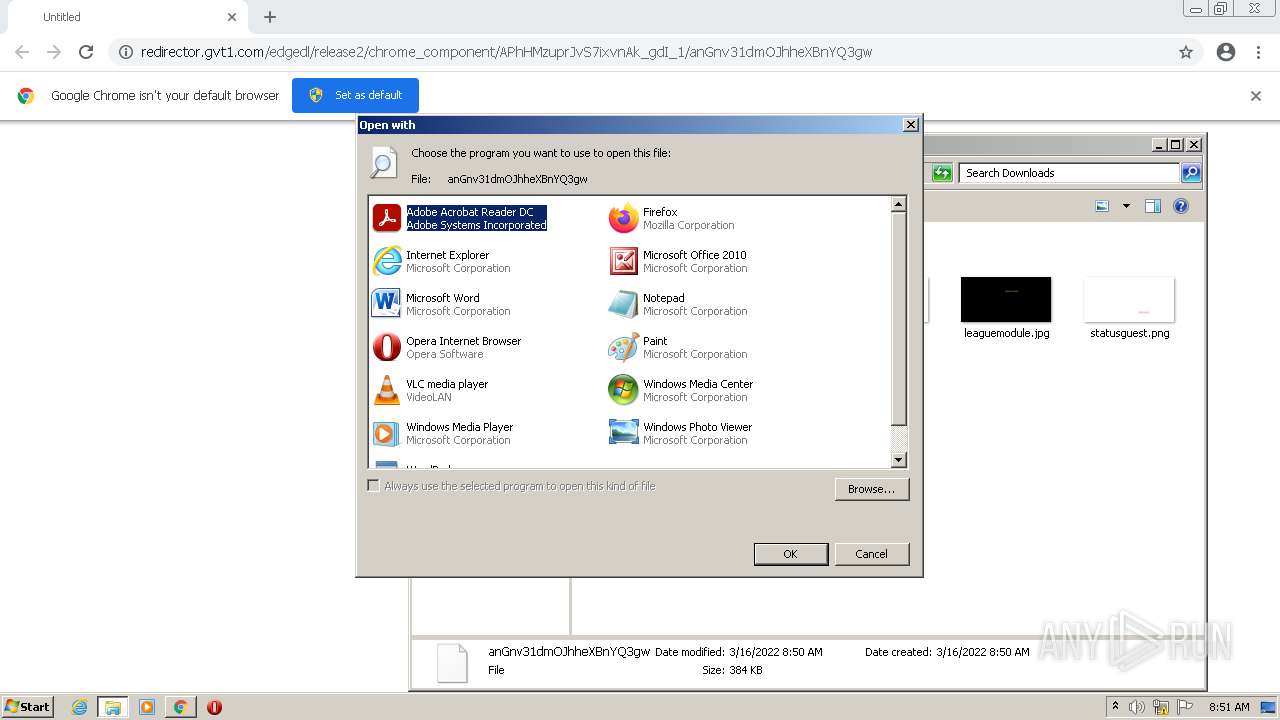Choose the Windows Photo Viewer icon

(623, 433)
